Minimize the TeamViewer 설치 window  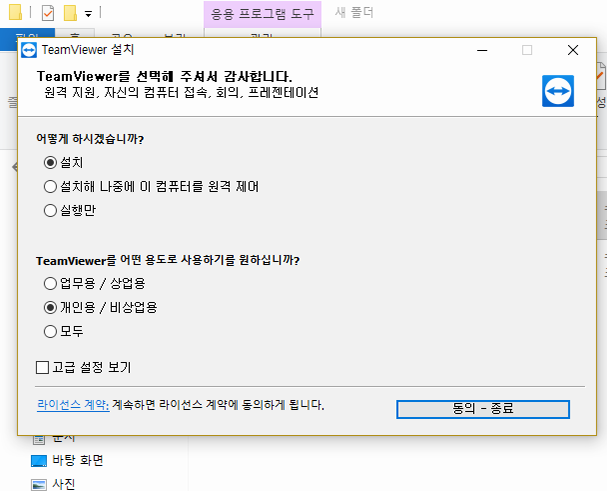482,50
